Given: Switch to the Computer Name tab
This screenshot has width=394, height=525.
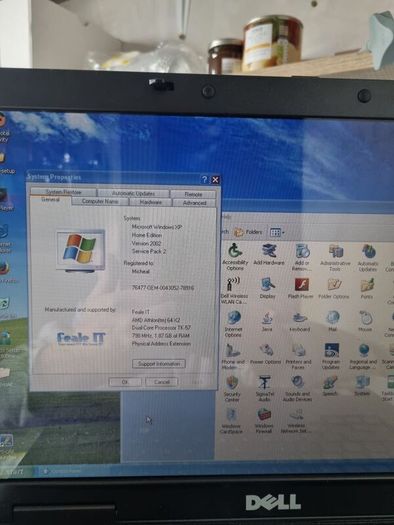Looking at the screenshot, I should pos(100,201).
